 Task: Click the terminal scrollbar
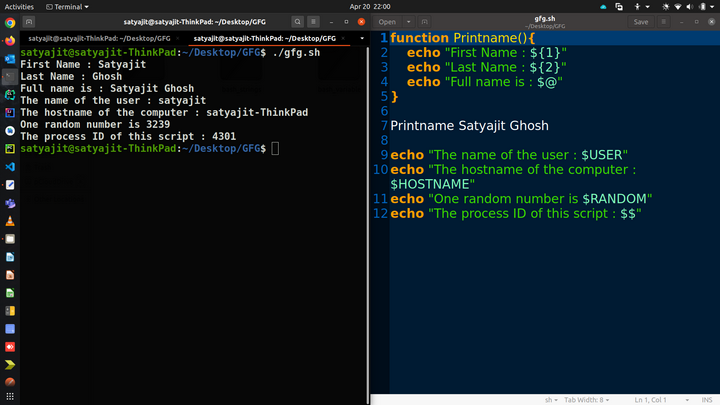(367, 225)
